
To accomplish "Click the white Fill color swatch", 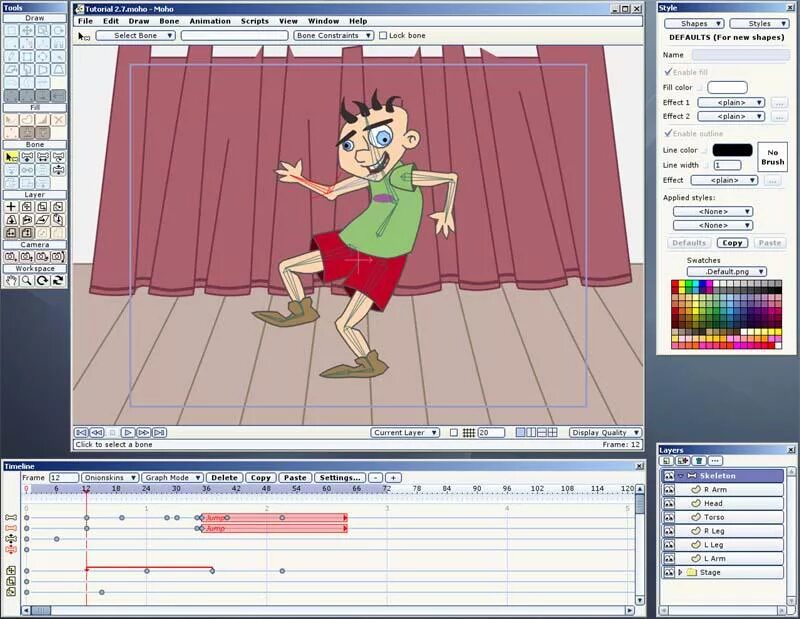I will click(x=727, y=87).
